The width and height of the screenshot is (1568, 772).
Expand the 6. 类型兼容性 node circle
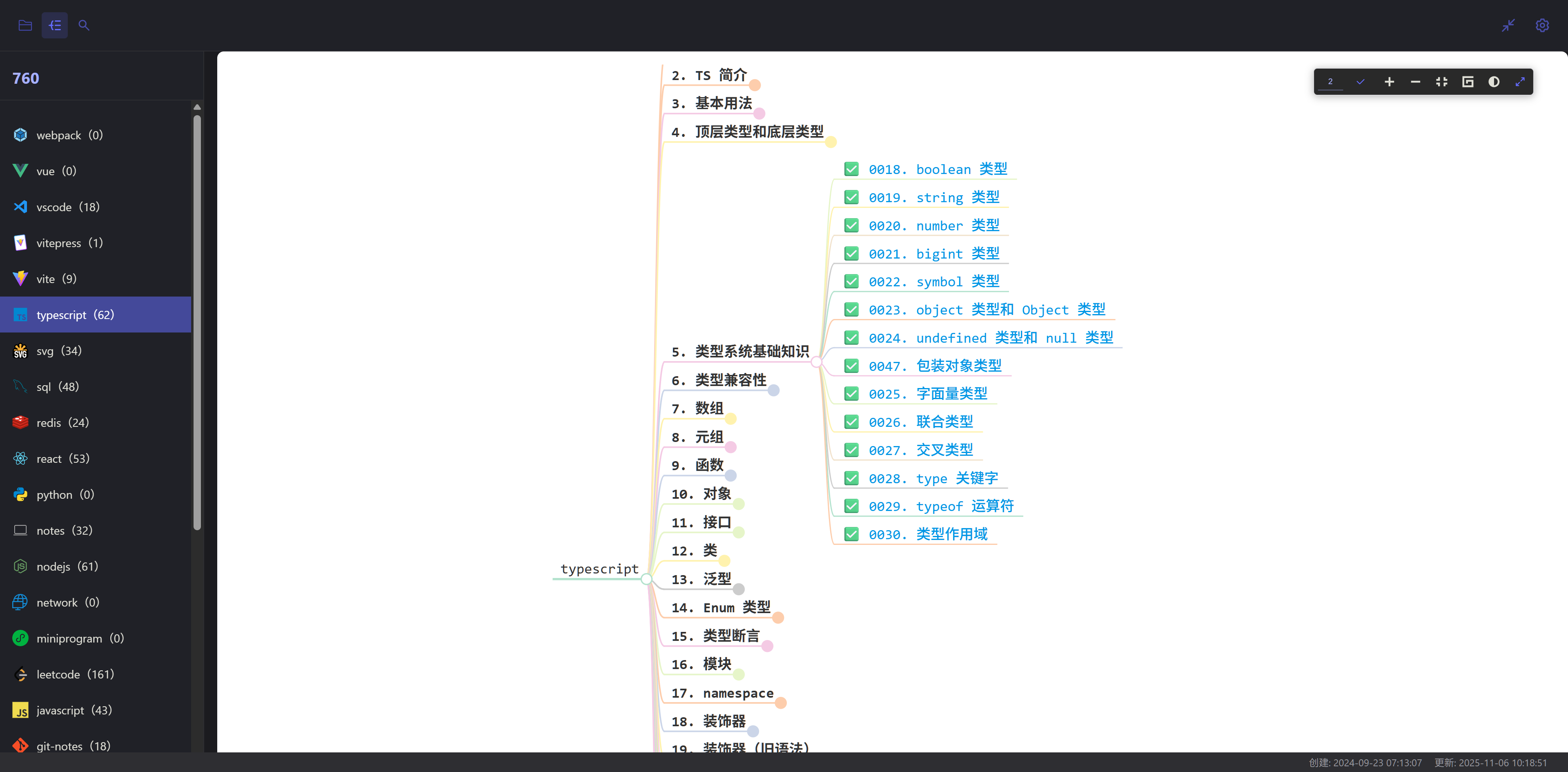pos(773,390)
